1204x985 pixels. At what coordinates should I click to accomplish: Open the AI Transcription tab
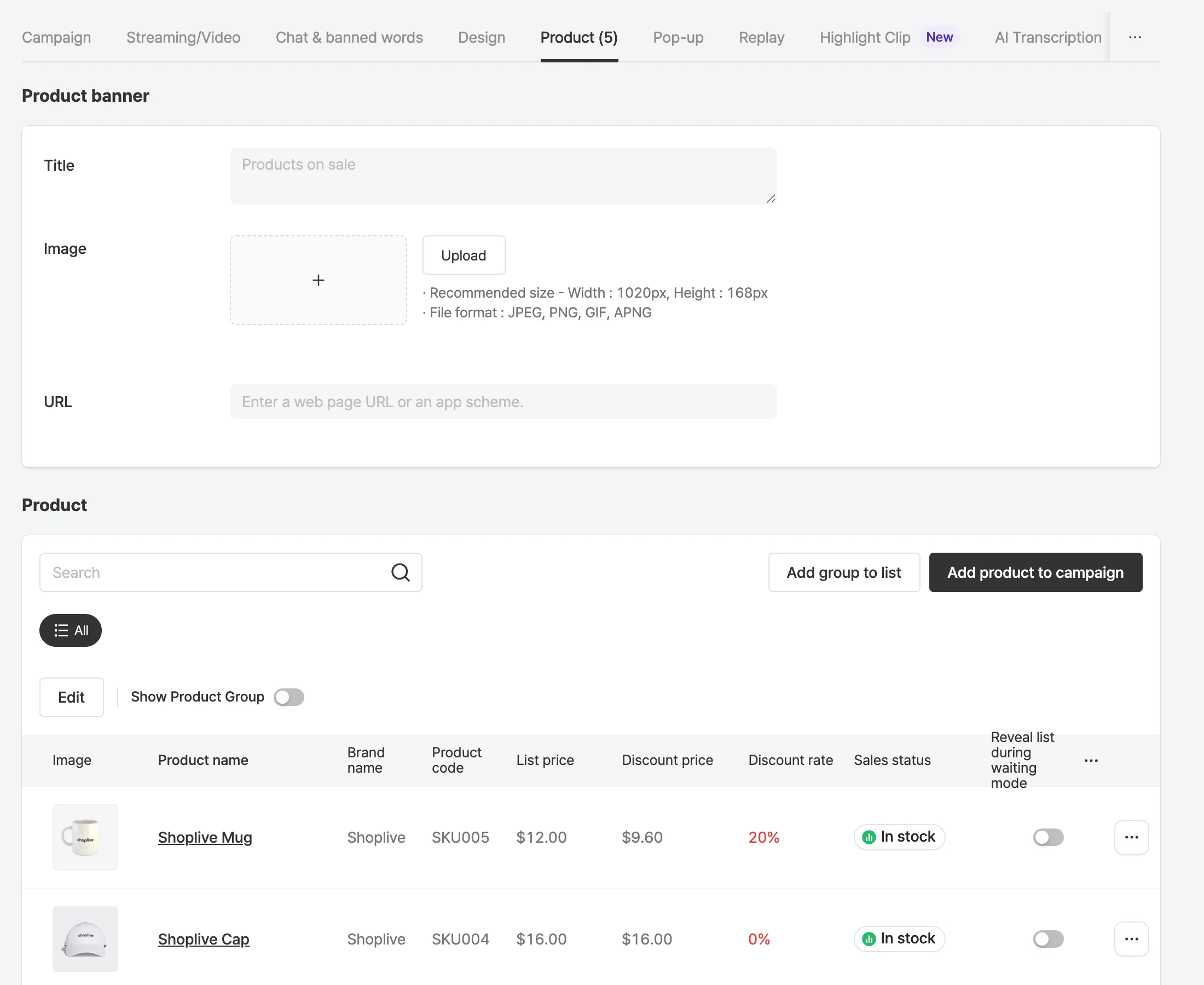click(1048, 37)
